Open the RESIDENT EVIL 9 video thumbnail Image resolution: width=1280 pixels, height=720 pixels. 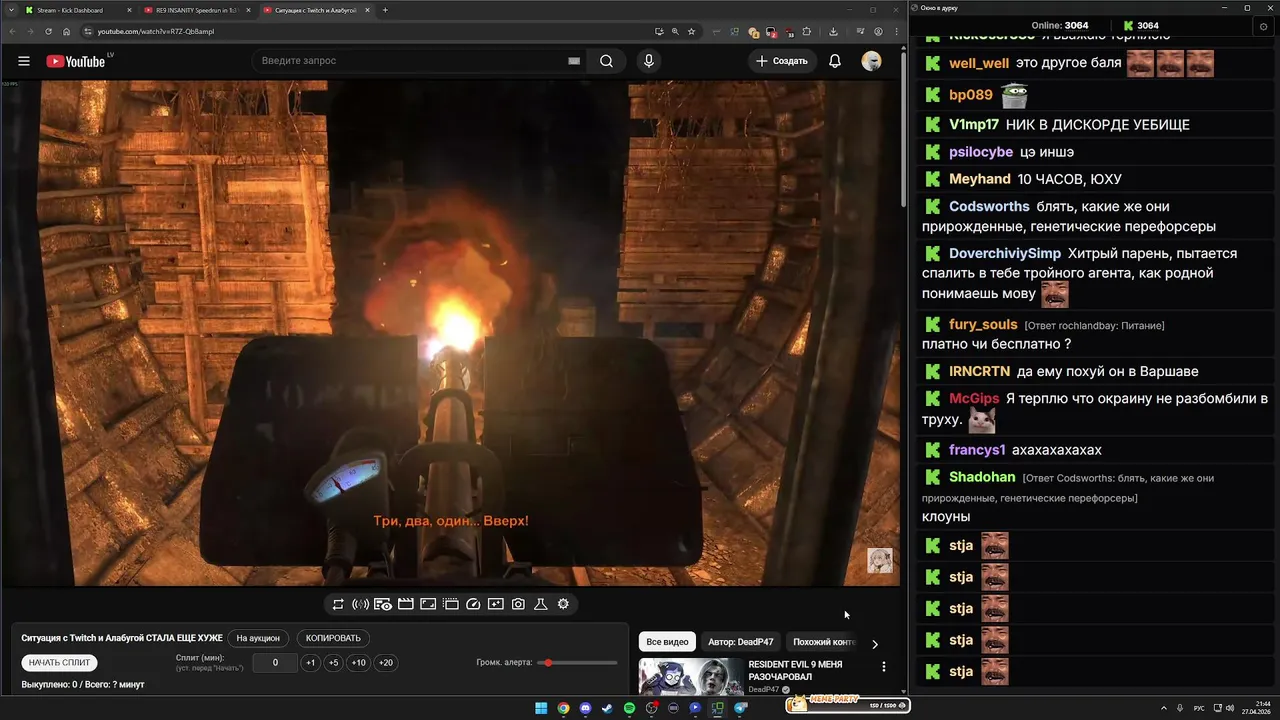coord(689,676)
